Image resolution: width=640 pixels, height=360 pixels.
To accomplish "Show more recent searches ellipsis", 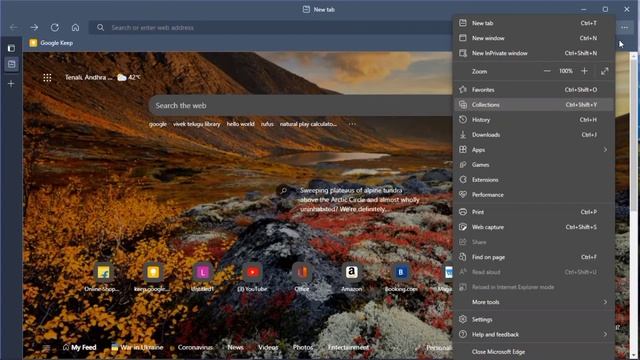I will 352,124.
